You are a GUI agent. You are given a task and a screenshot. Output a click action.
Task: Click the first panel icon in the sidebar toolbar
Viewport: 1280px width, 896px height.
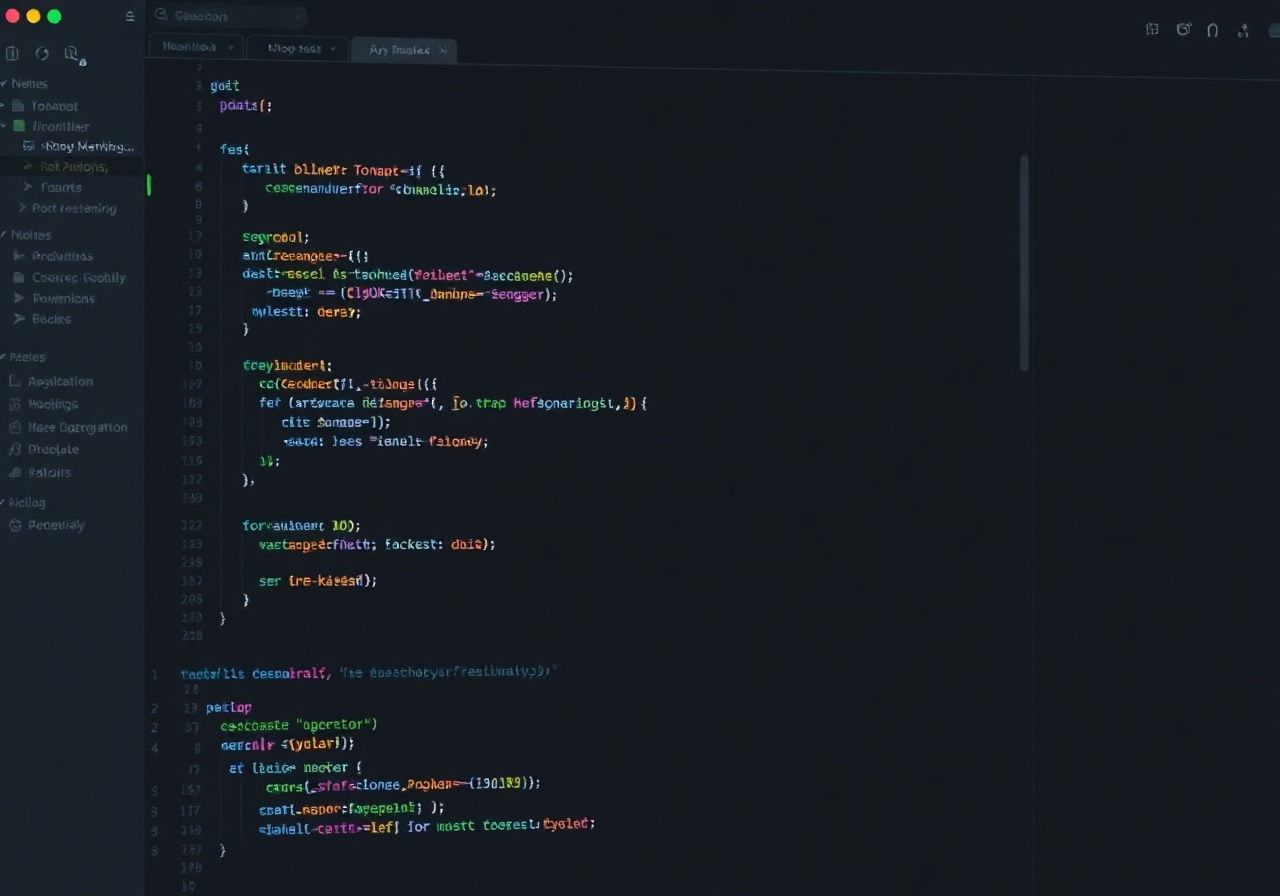[x=12, y=54]
